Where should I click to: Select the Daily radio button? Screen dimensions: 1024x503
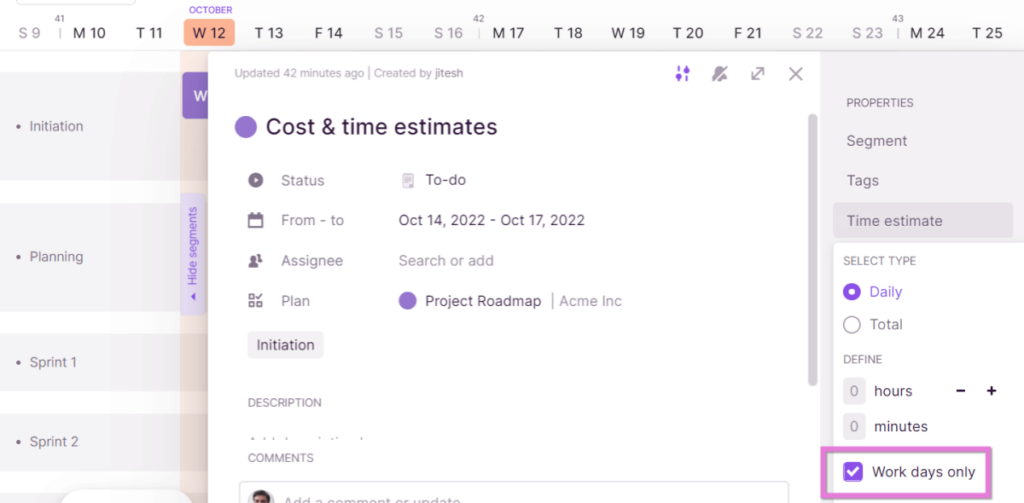click(852, 291)
